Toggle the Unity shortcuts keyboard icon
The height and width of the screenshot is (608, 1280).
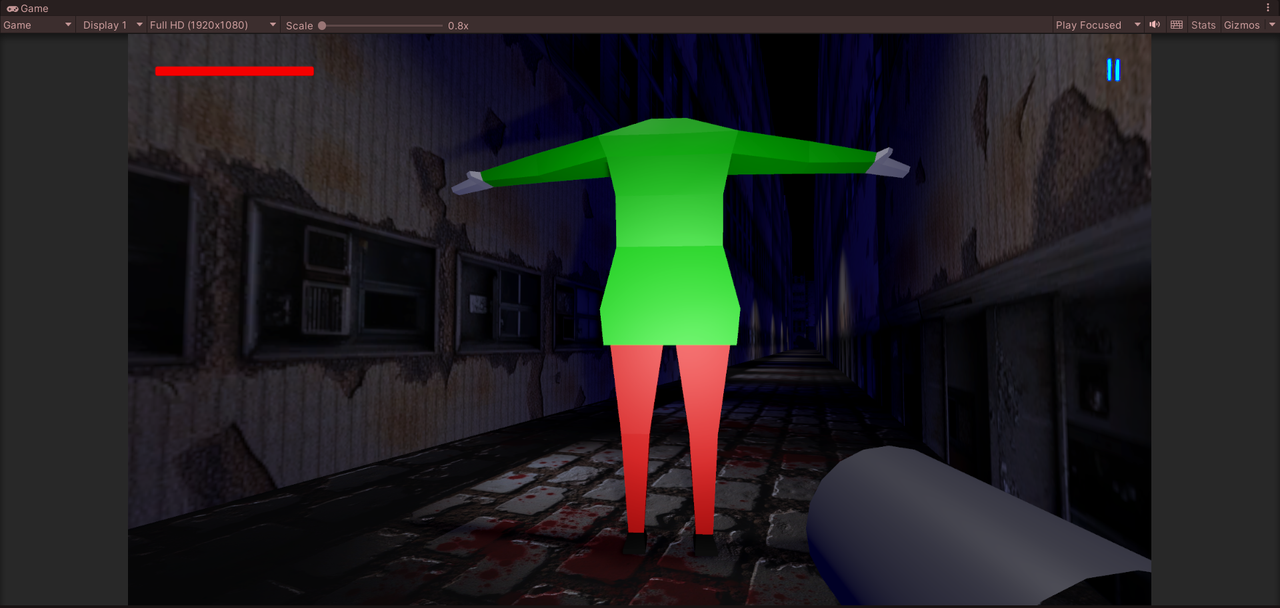(x=1177, y=25)
